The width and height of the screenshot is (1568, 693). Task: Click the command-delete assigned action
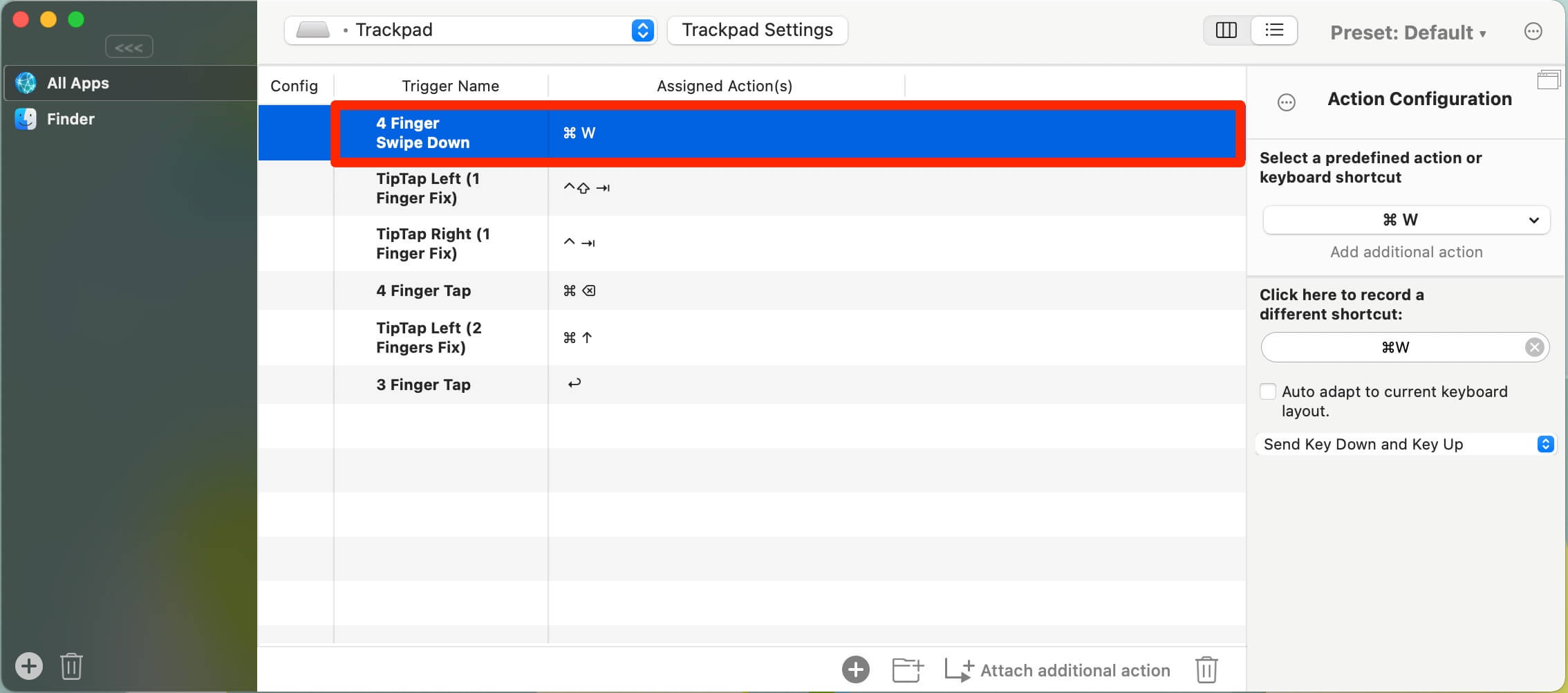(579, 290)
